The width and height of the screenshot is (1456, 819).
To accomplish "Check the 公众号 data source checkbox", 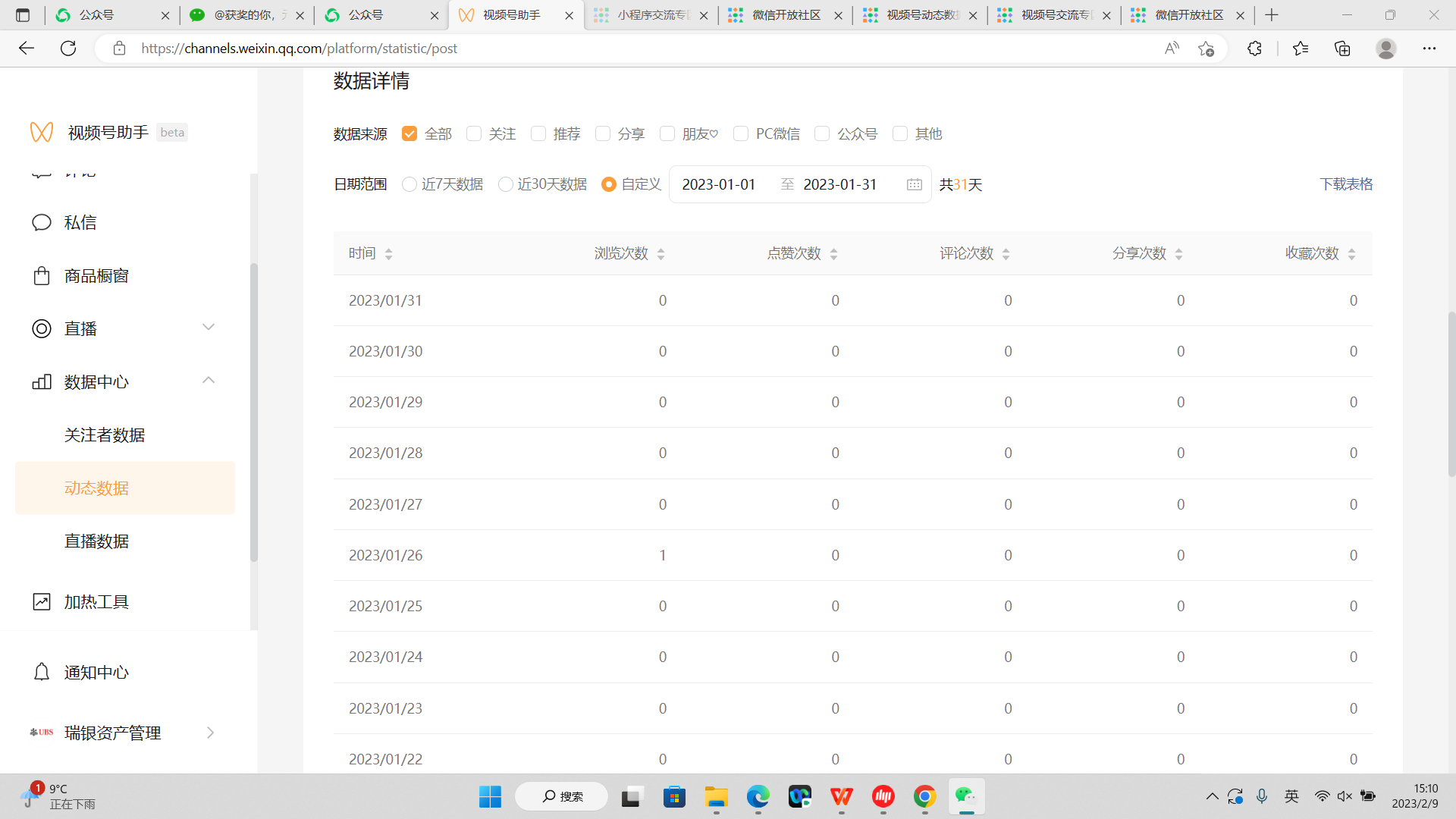I will [x=822, y=133].
